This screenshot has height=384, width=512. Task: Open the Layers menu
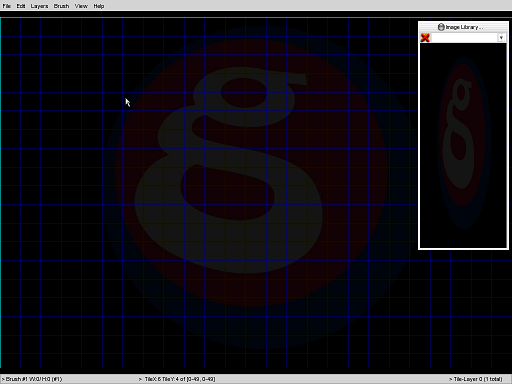coord(39,6)
